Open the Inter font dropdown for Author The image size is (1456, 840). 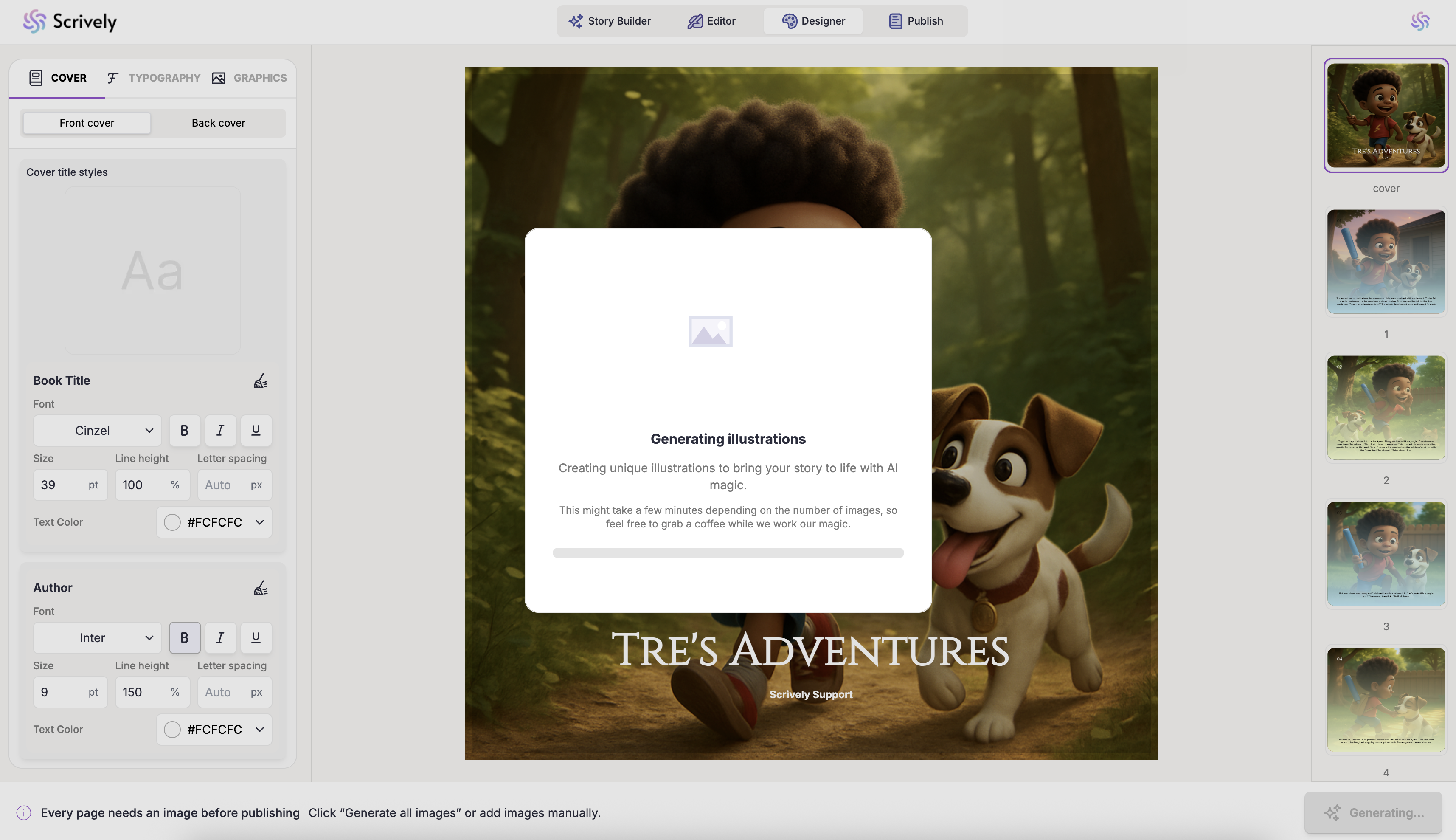(x=97, y=637)
